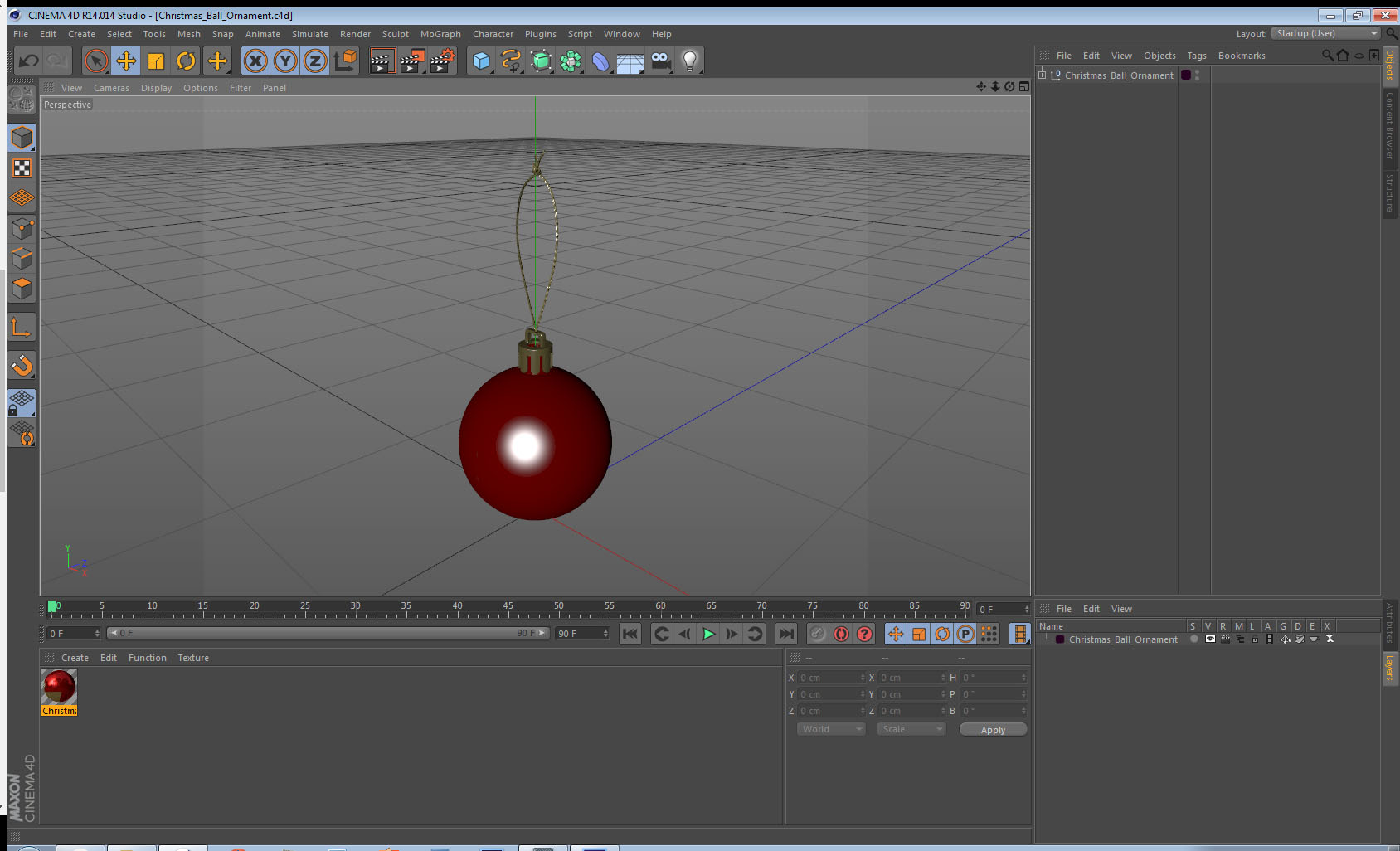Open the deformer objects icon
This screenshot has height=851, width=1400.
(600, 61)
